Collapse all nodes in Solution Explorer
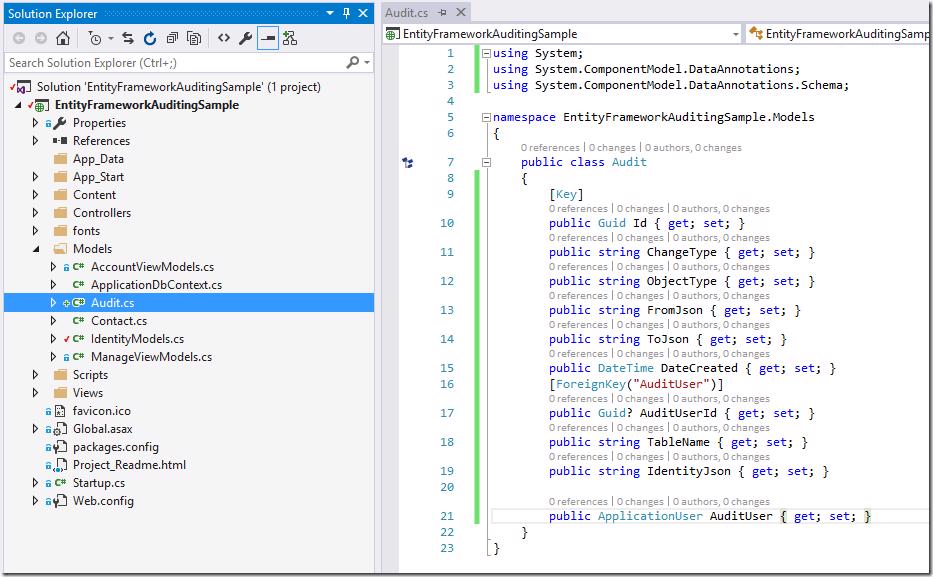This screenshot has height=577, width=933. (x=172, y=38)
